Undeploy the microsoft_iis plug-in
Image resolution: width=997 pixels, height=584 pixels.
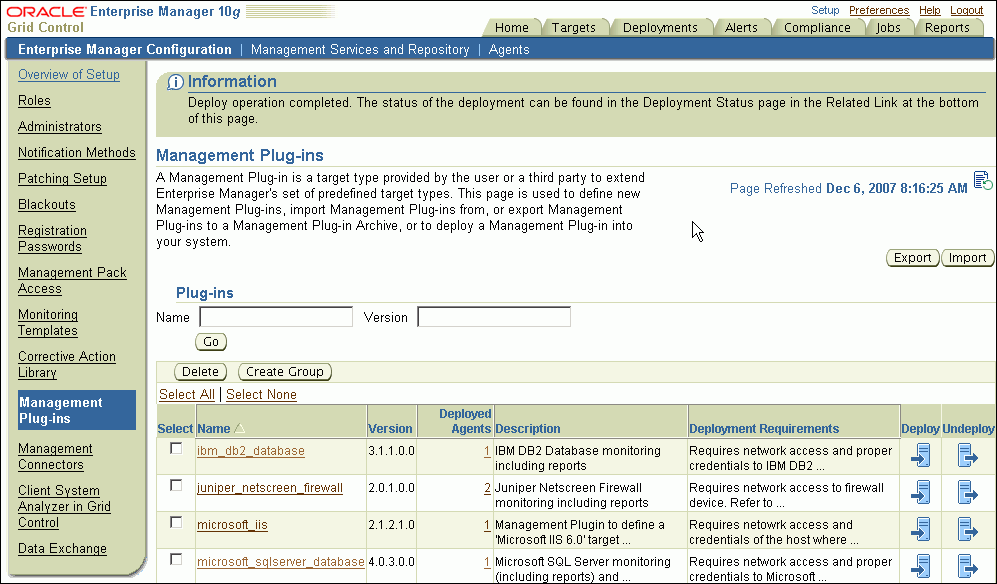(x=967, y=530)
